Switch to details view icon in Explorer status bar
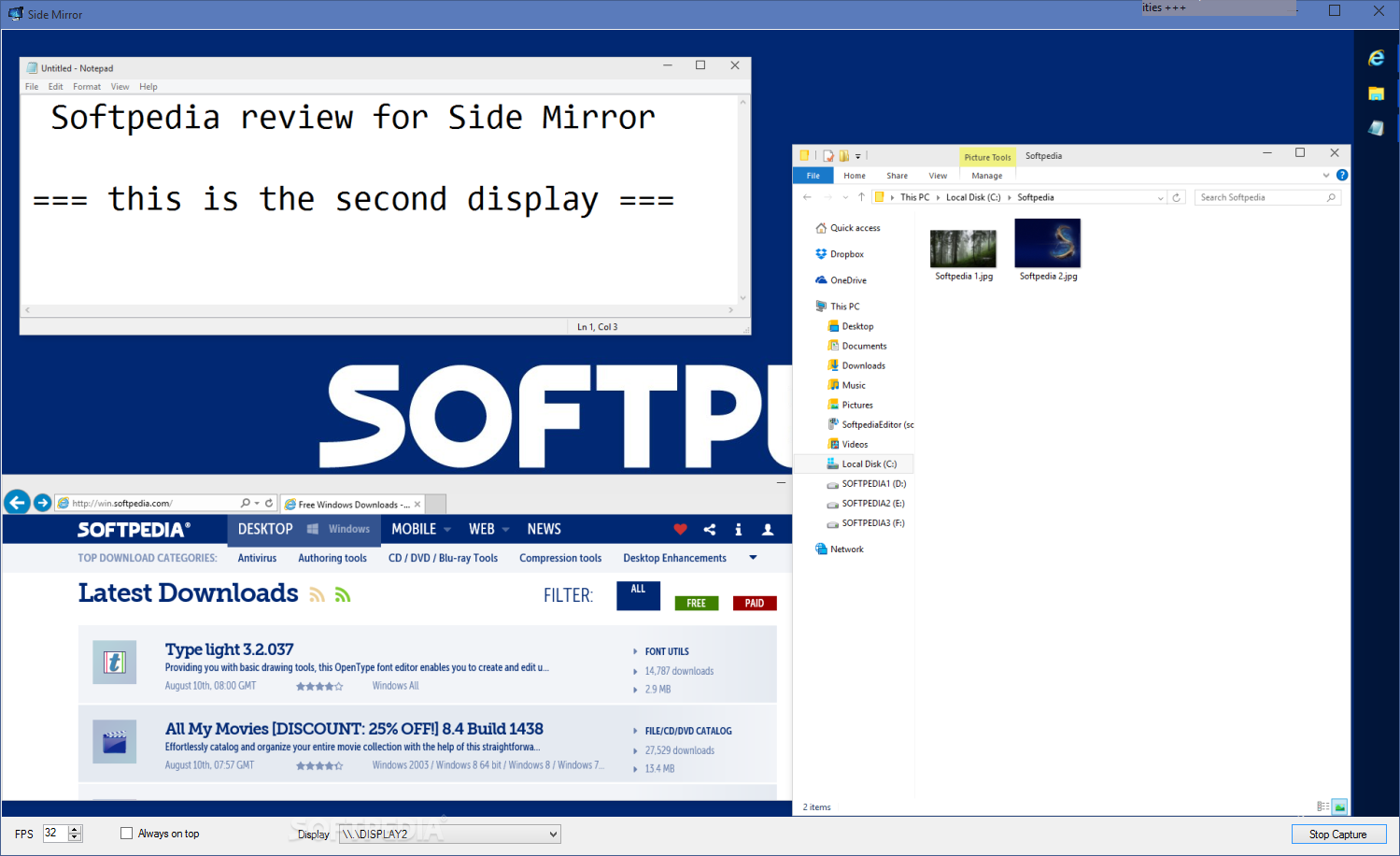The height and width of the screenshot is (856, 1400). (x=1322, y=806)
